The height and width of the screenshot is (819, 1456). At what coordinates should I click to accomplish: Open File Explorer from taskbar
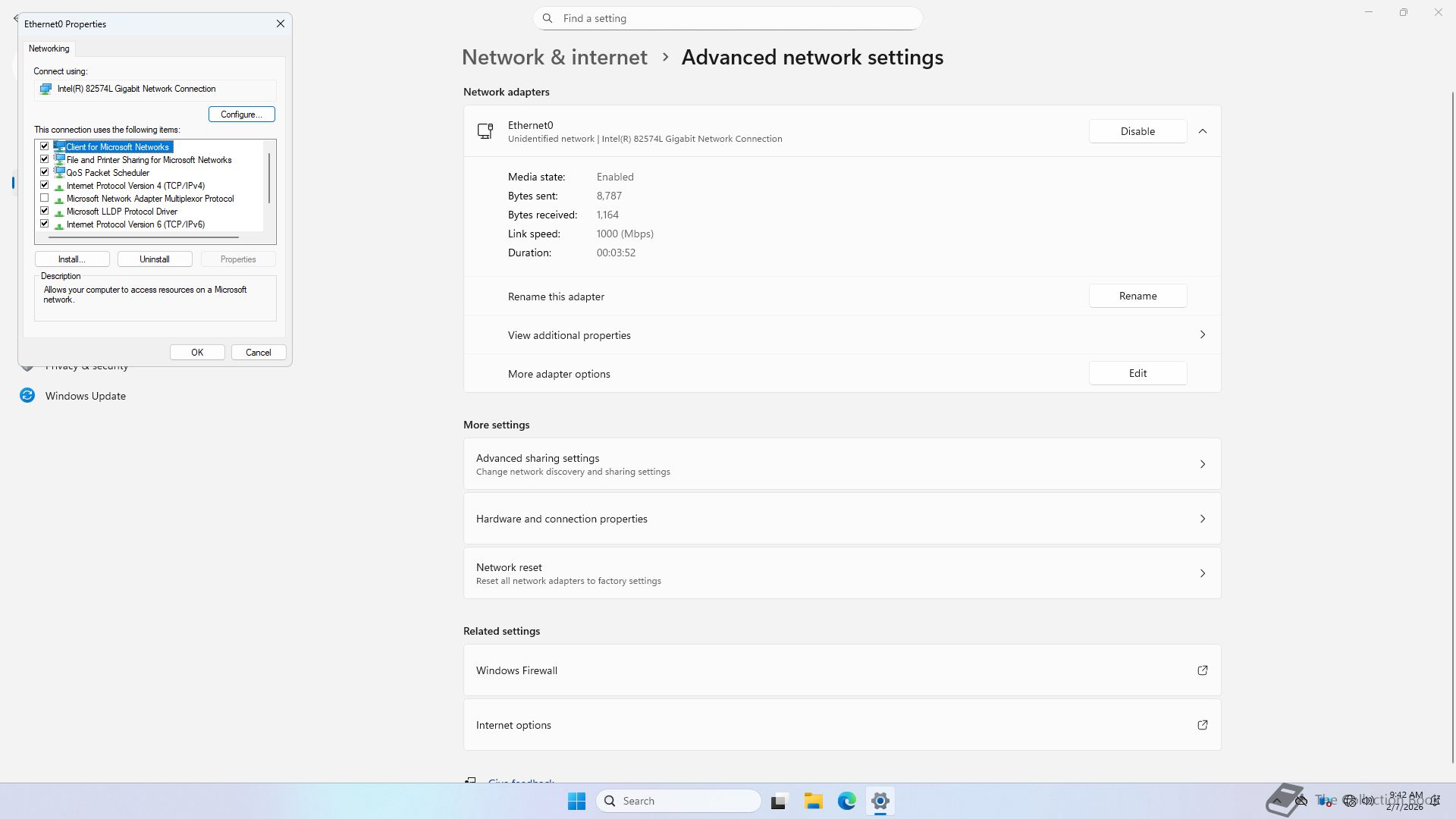813,801
